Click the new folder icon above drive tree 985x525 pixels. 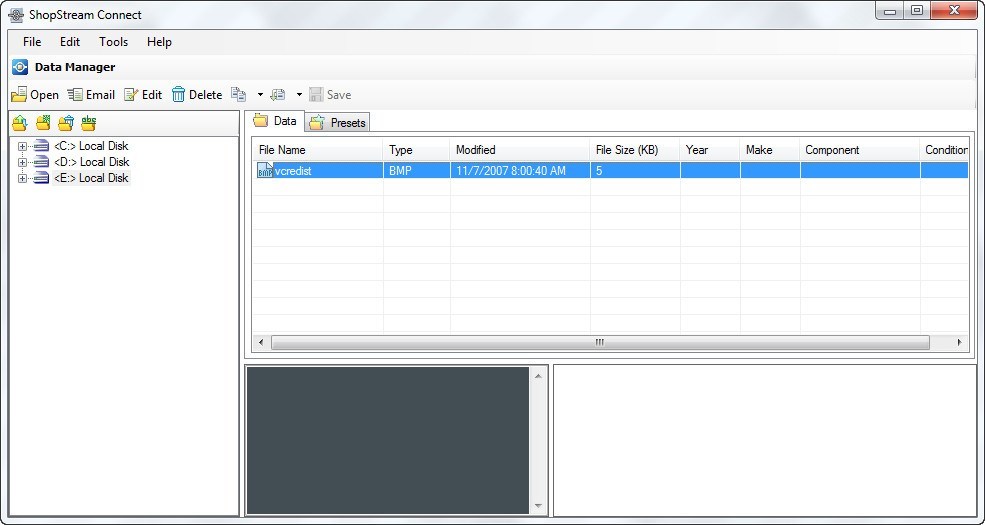(43, 123)
